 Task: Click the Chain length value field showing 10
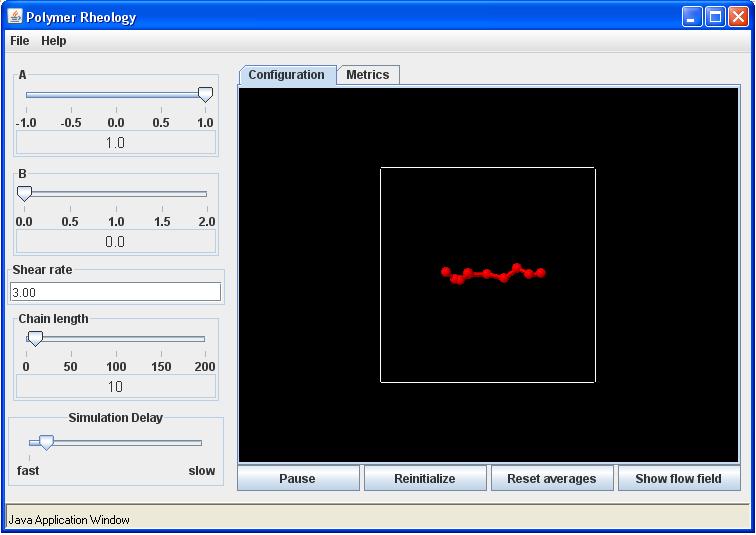click(x=116, y=387)
